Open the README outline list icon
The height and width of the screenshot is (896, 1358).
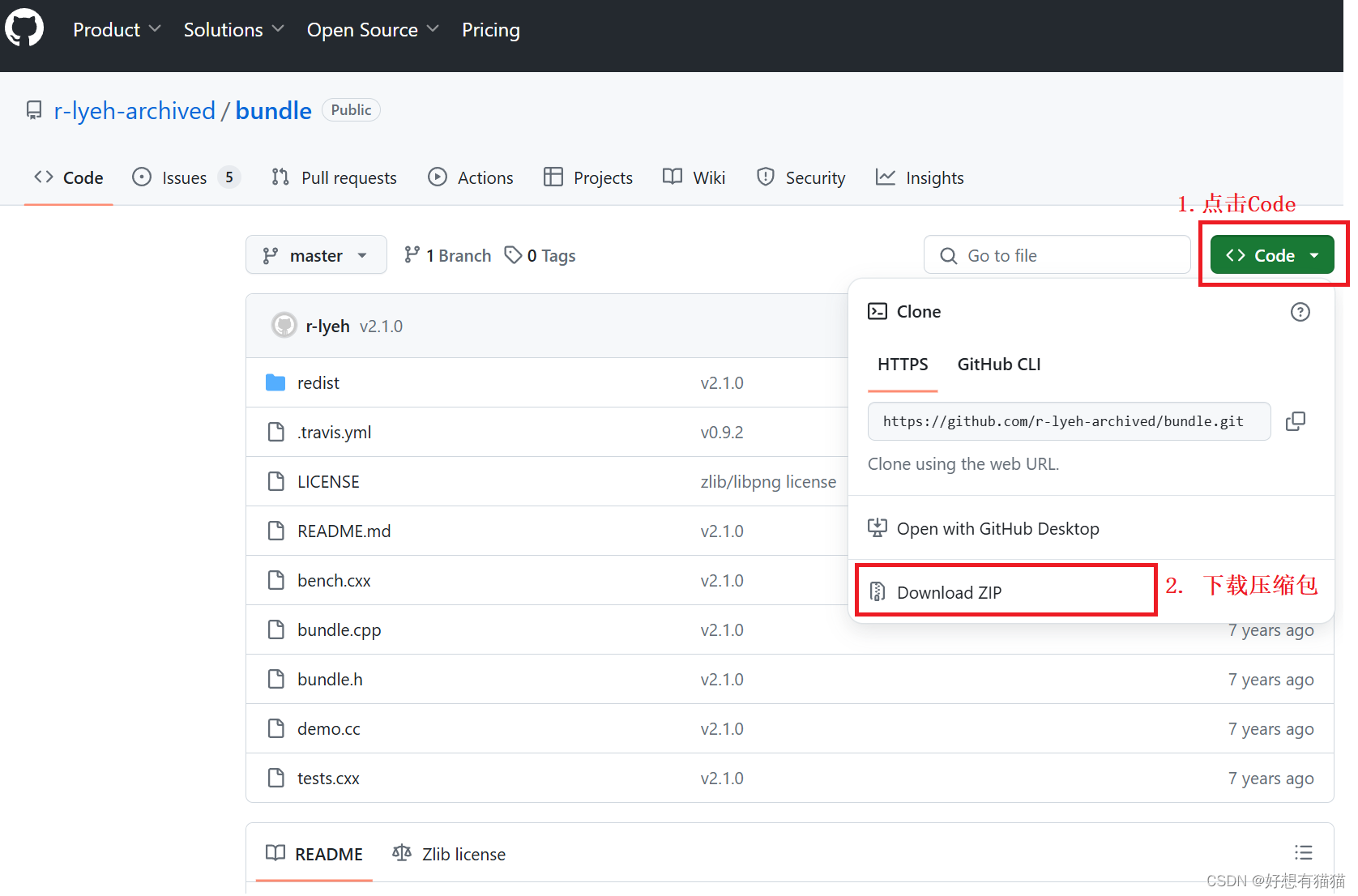tap(1303, 852)
